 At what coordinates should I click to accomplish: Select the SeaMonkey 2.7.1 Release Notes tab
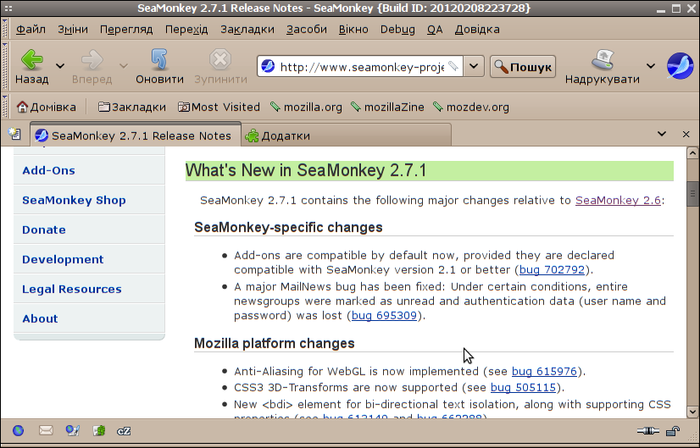(136, 135)
